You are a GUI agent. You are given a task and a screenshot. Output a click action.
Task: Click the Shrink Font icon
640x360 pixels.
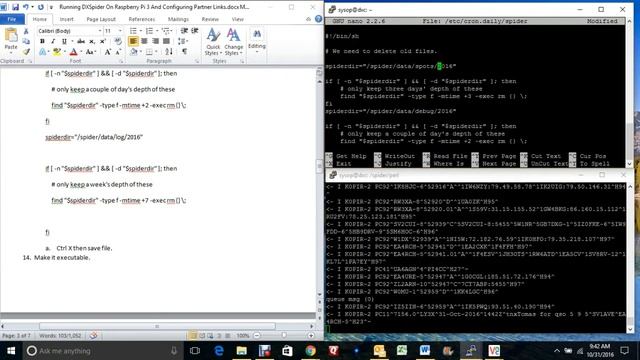tap(118, 52)
